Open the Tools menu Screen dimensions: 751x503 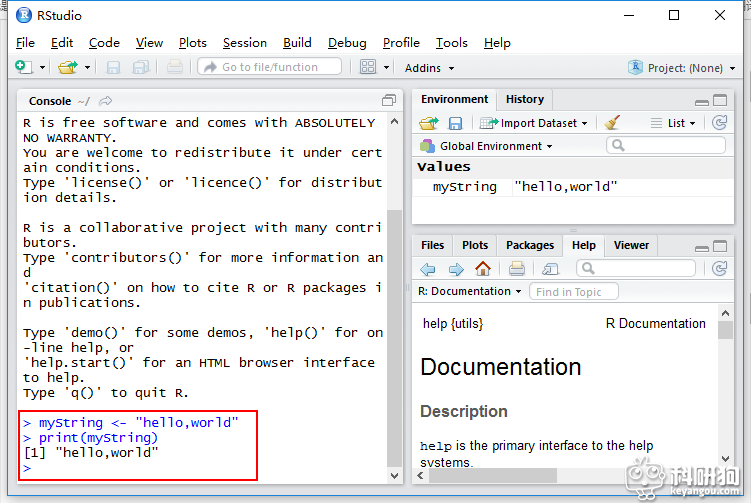(451, 43)
